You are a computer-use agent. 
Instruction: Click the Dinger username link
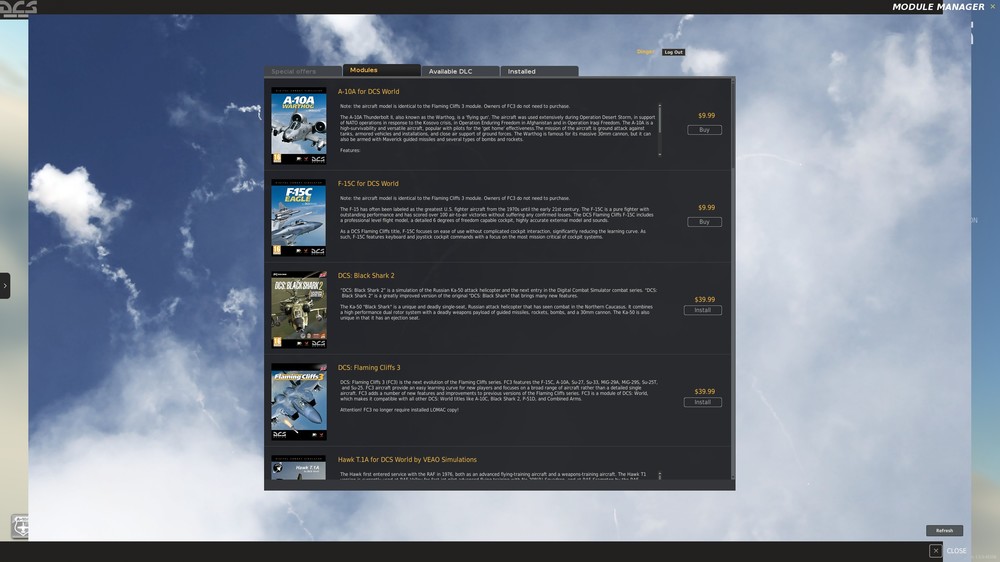645,52
